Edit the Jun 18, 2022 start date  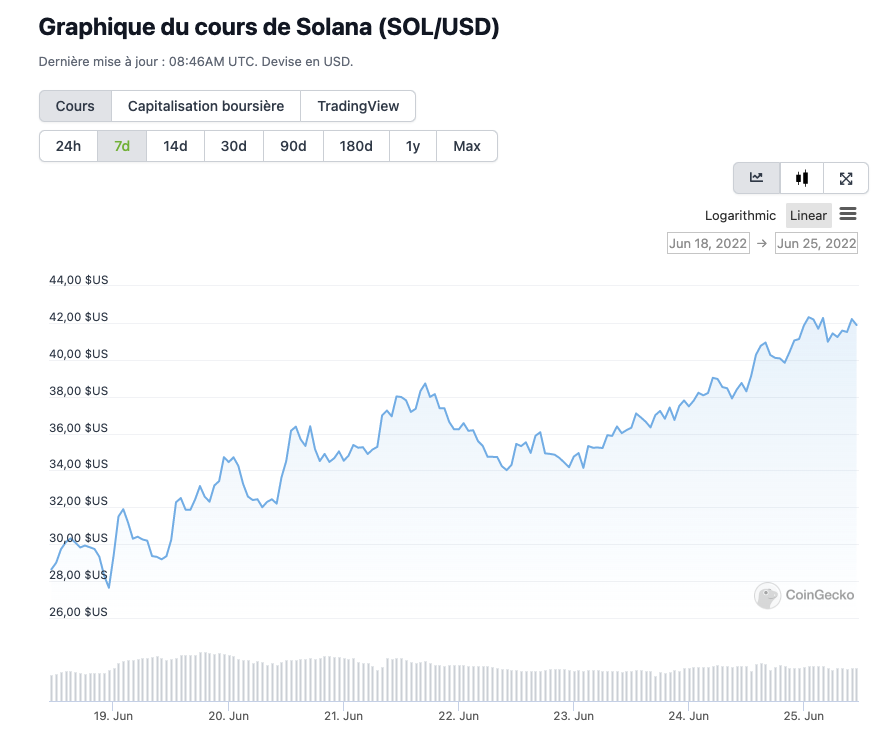[x=708, y=243]
